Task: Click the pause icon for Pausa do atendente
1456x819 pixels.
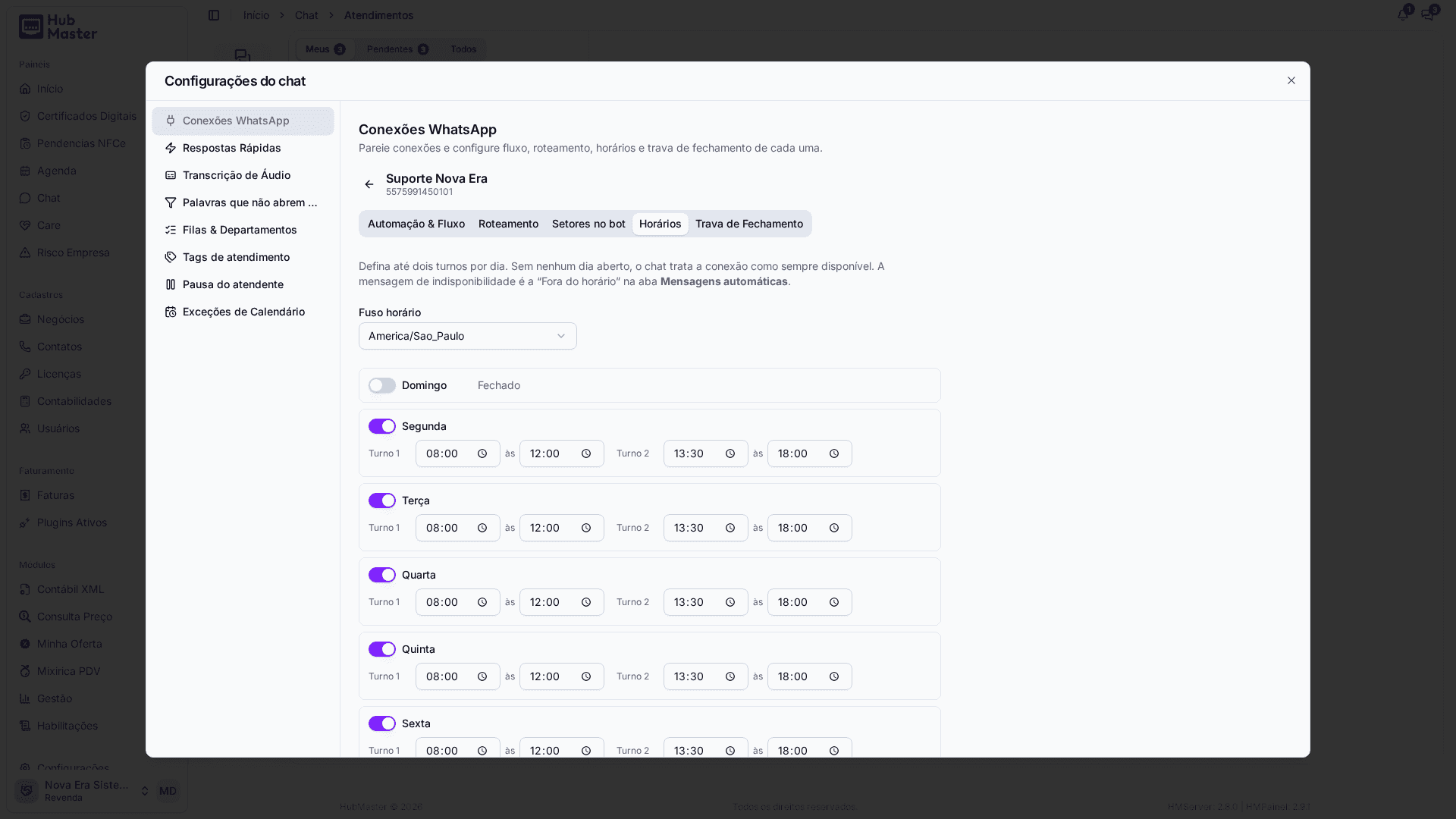Action: (171, 284)
